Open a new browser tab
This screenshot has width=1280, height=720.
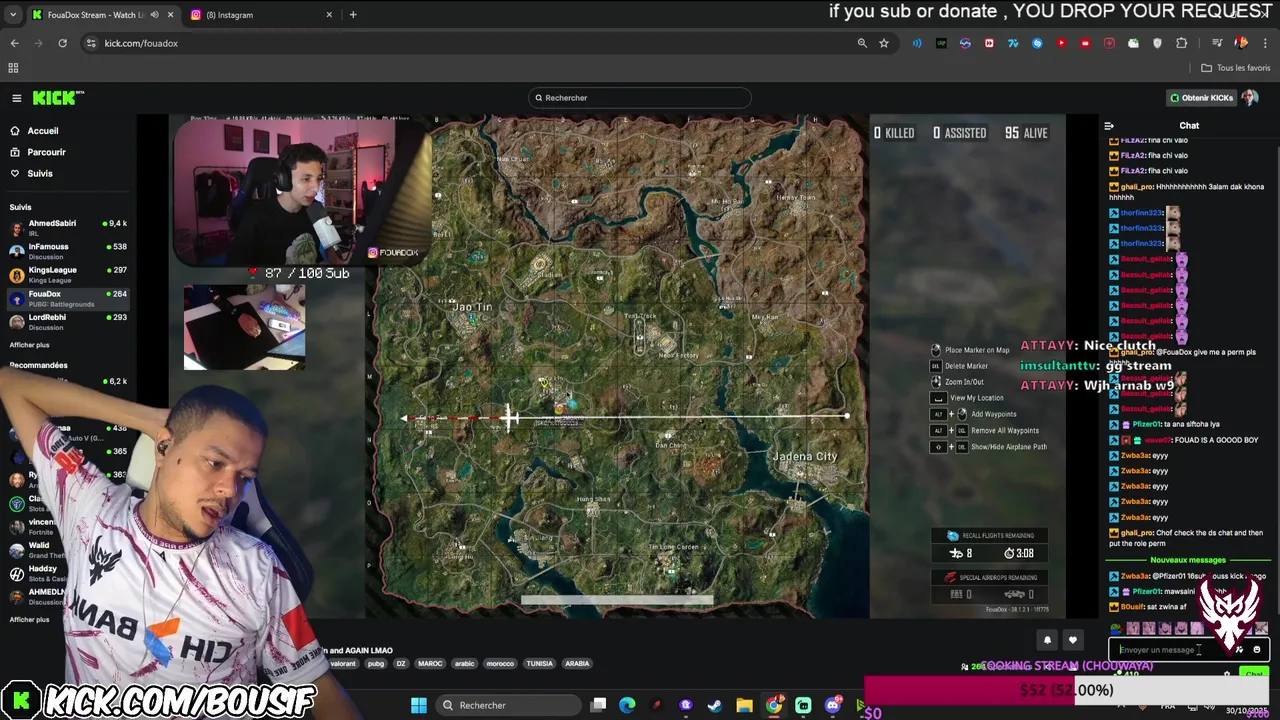click(x=353, y=15)
